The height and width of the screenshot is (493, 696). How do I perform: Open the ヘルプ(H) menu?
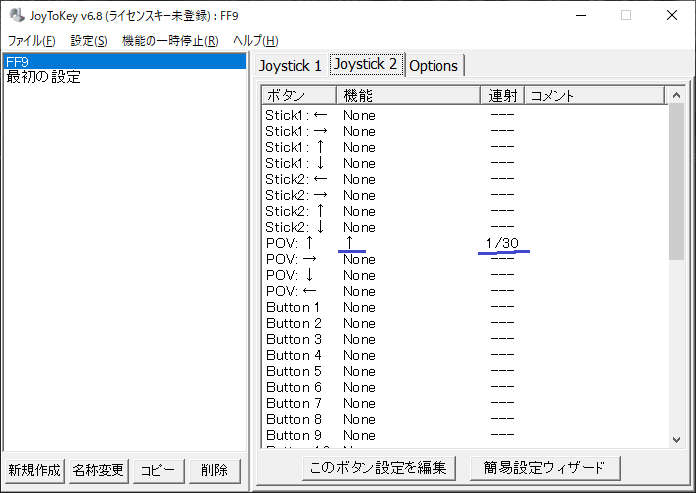click(x=256, y=41)
